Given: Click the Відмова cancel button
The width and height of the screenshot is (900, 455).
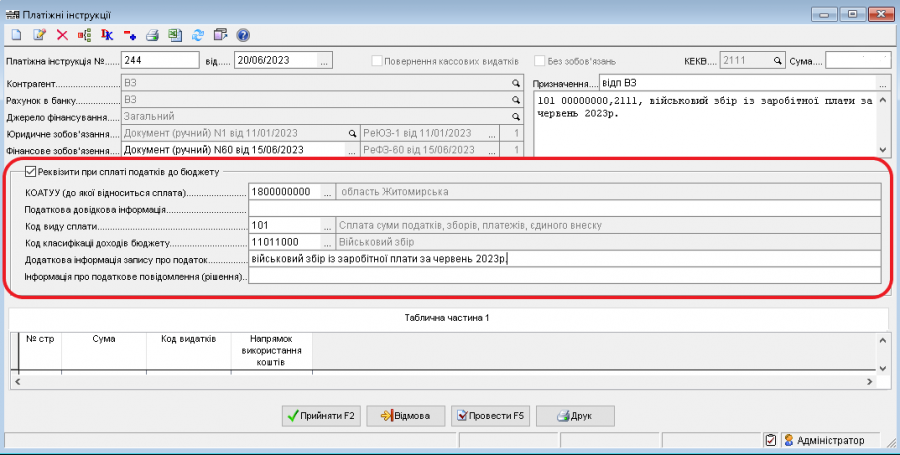Looking at the screenshot, I should pyautogui.click(x=405, y=415).
